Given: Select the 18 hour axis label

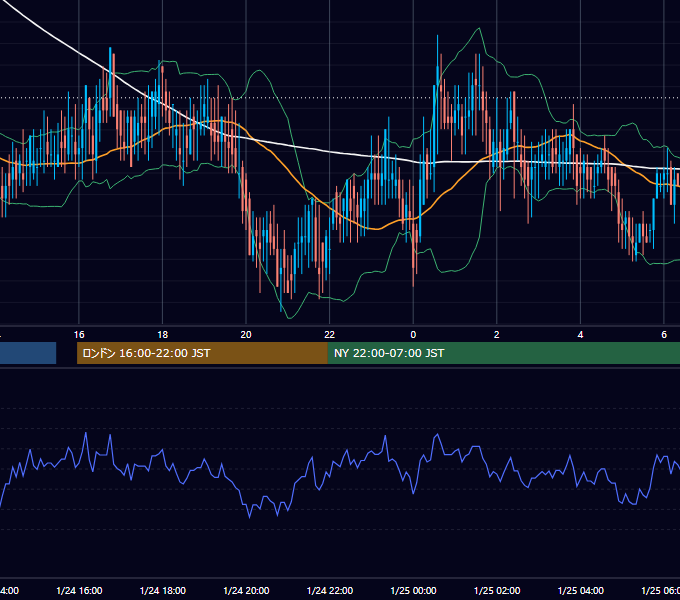Looking at the screenshot, I should pos(162,335).
